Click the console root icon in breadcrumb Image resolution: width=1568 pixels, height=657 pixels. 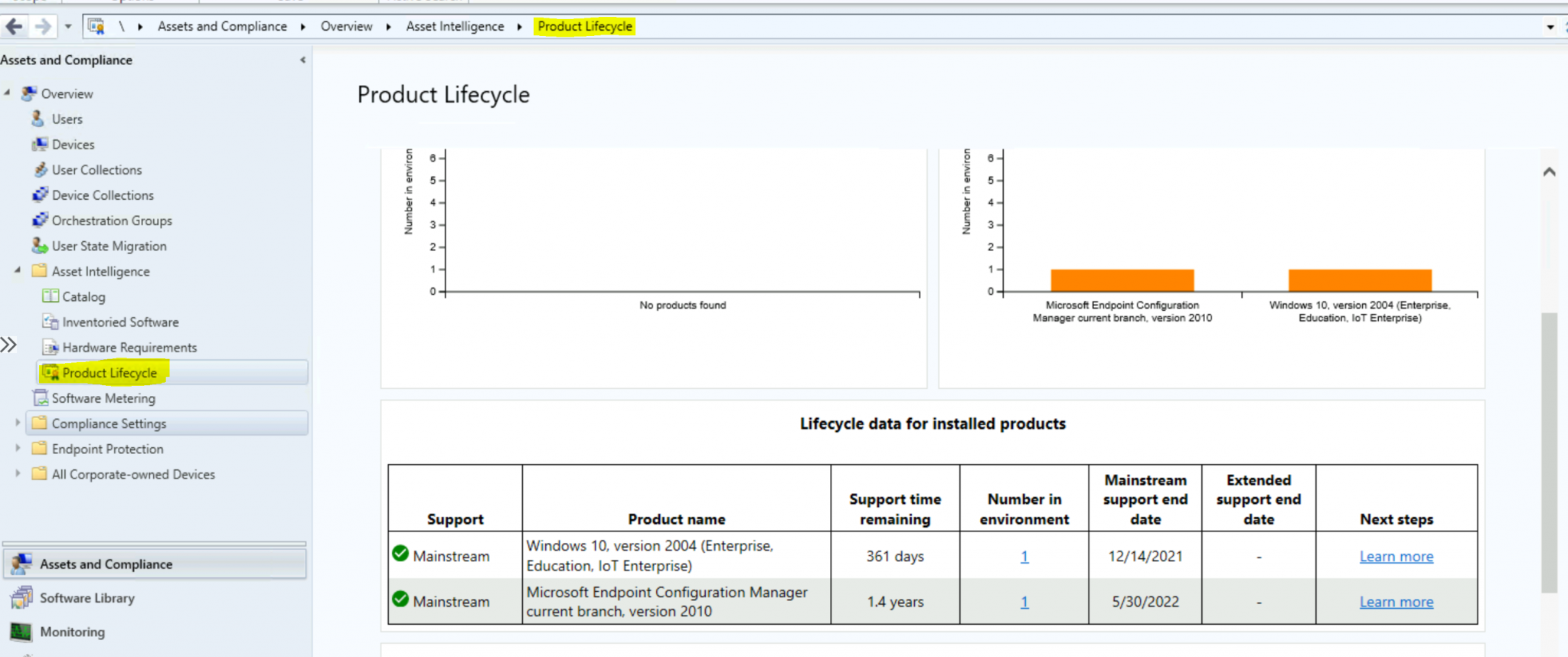pyautogui.click(x=96, y=27)
